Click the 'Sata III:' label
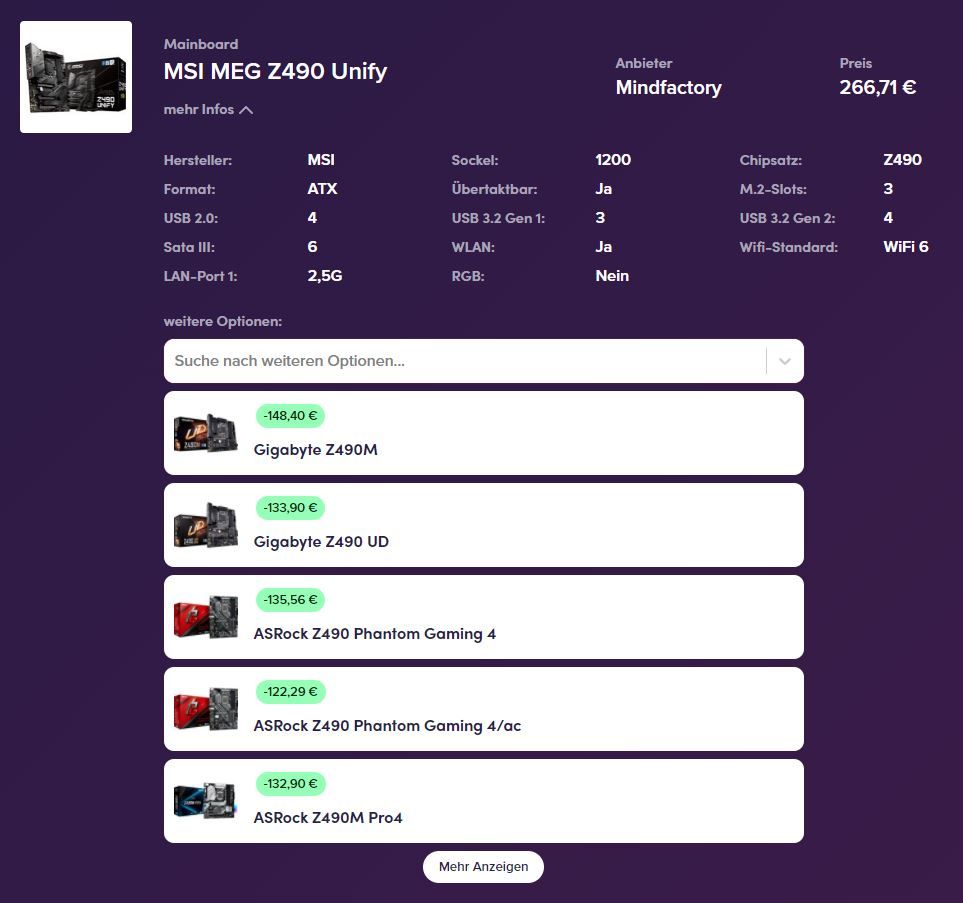Viewport: 963px width, 903px height. tap(189, 247)
